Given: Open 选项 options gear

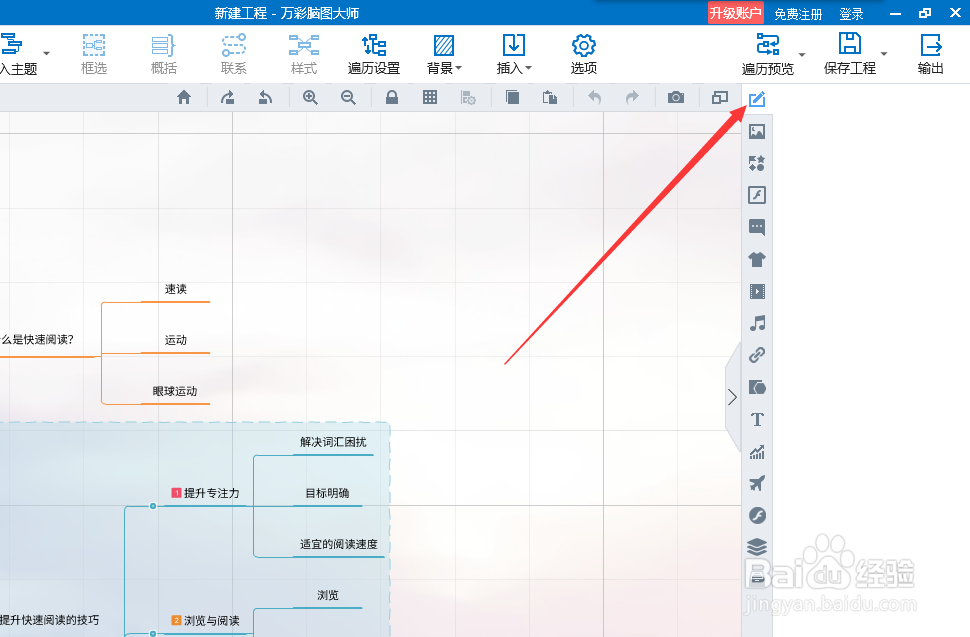Looking at the screenshot, I should coord(583,54).
